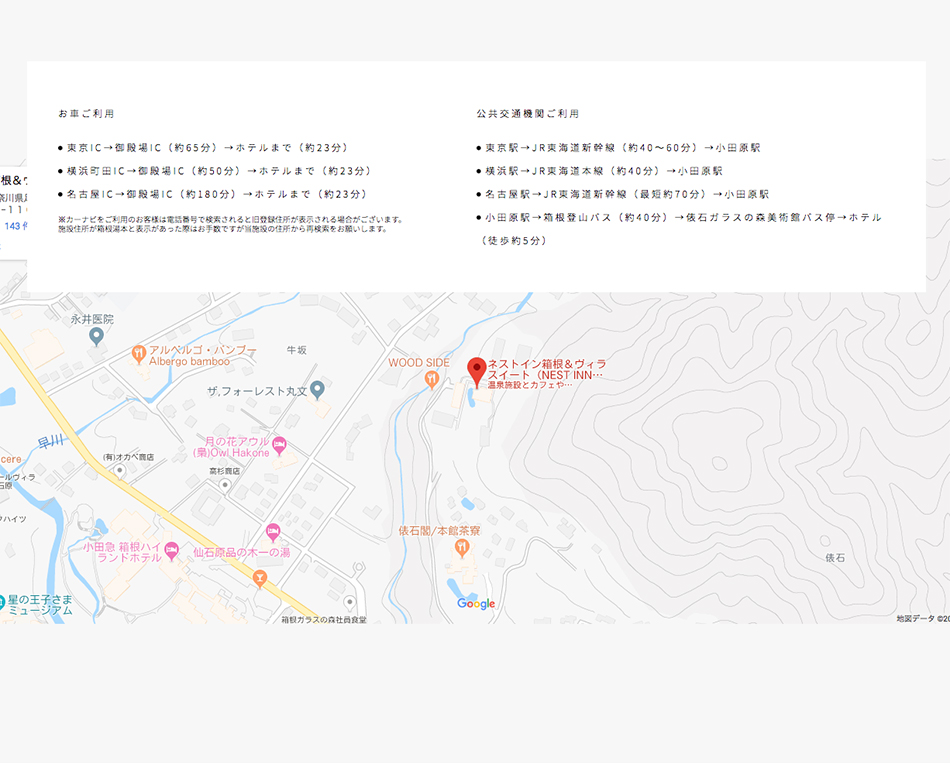
Task: Click the 箱根ガラスの森社員食堂 map pin
Action: coord(349,603)
